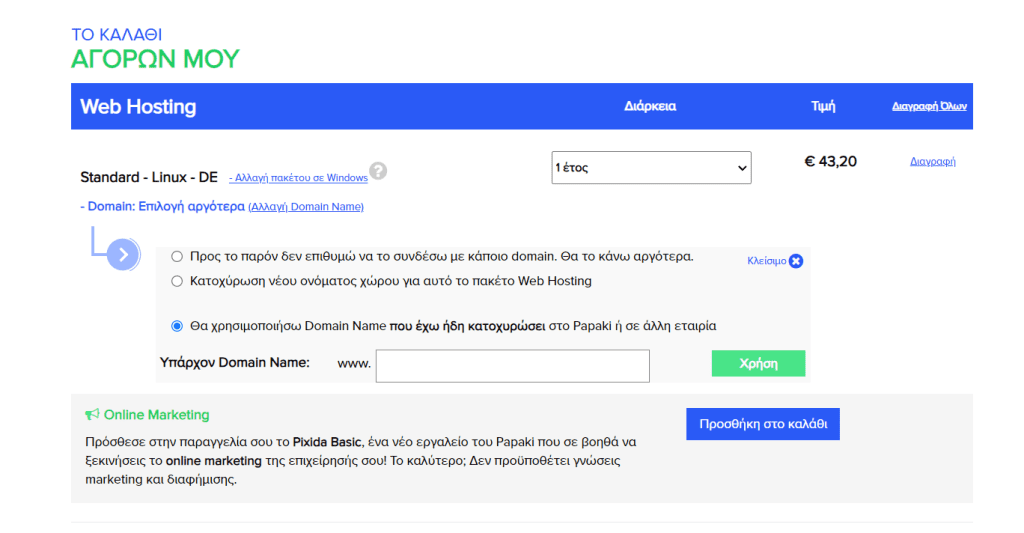
Task: Click the 'Κλείσιμο' text link
Action: point(766,261)
